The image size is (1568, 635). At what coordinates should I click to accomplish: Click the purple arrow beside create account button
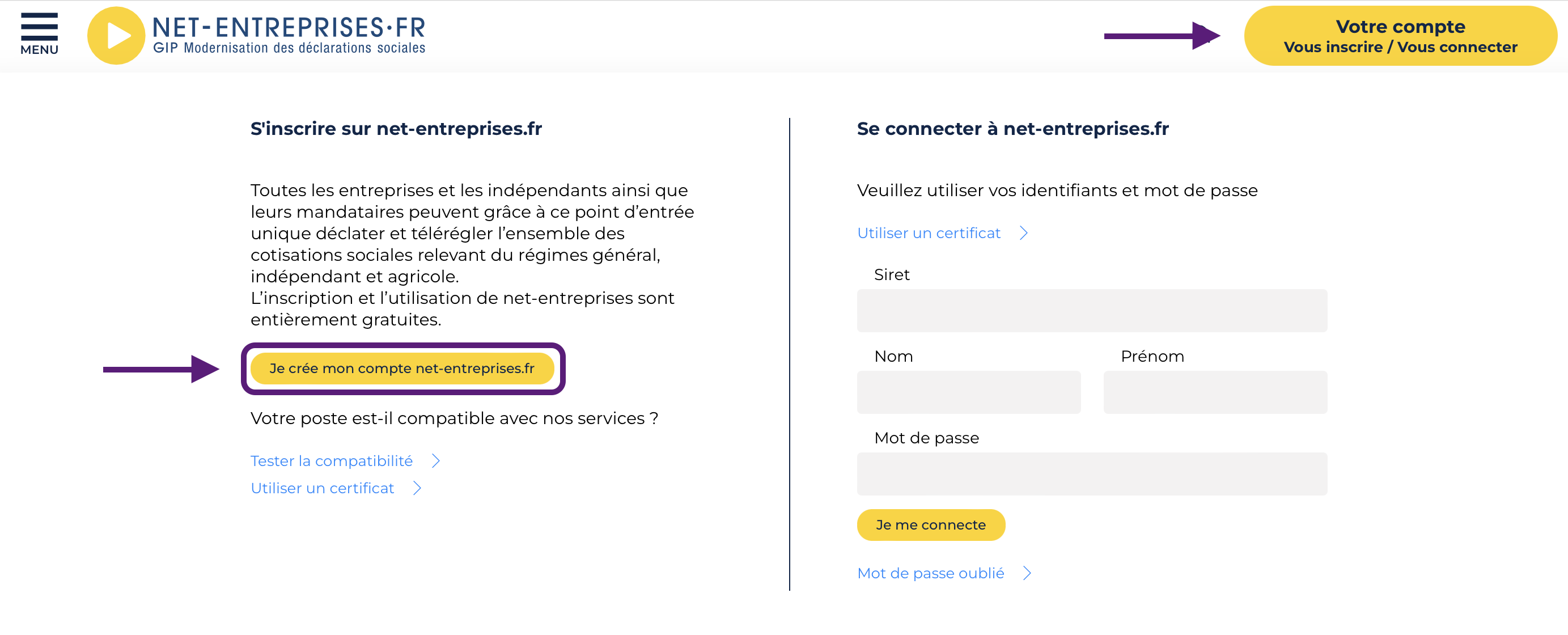click(x=160, y=369)
